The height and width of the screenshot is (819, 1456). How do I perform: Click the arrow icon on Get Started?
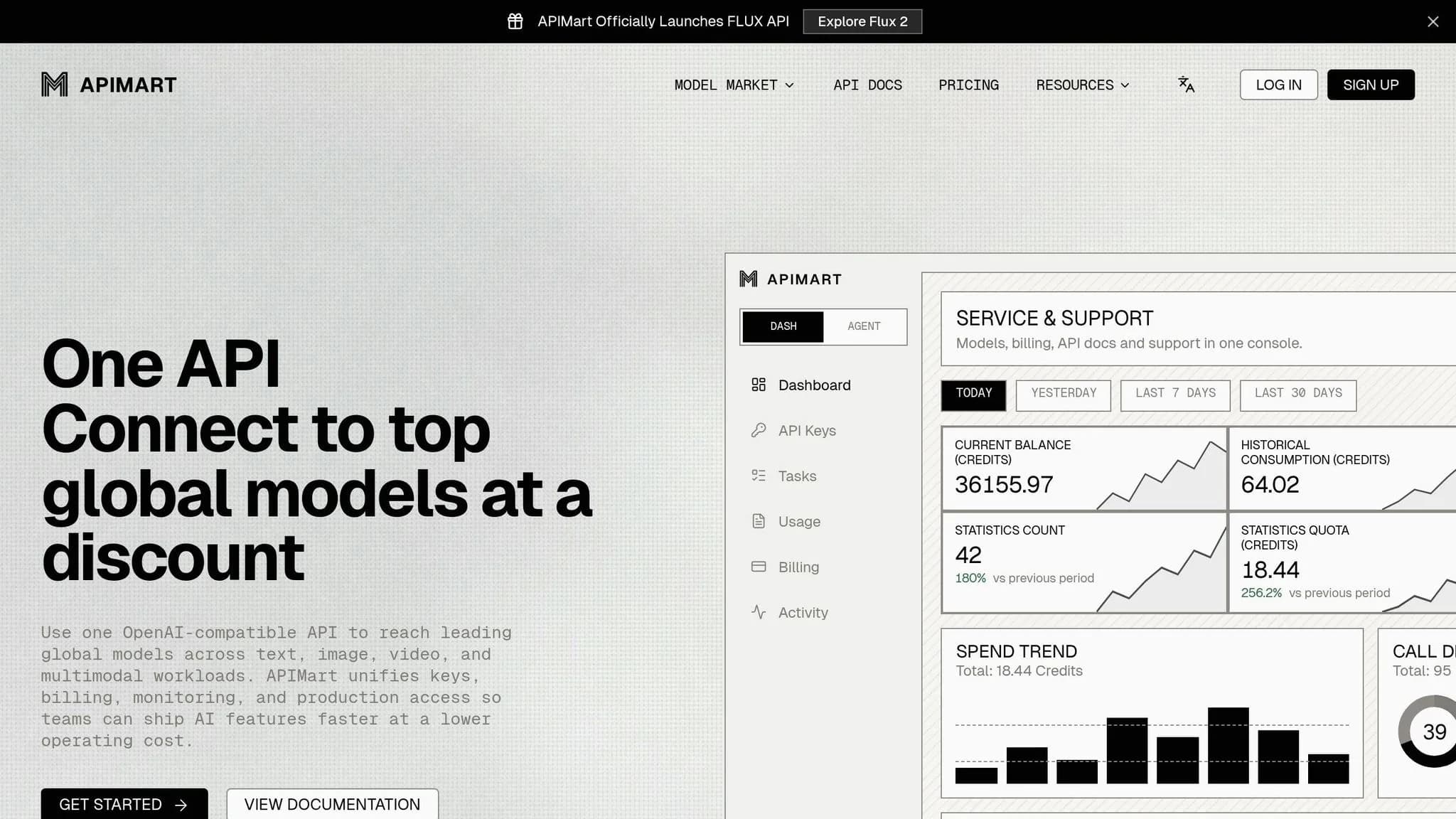pyautogui.click(x=181, y=805)
